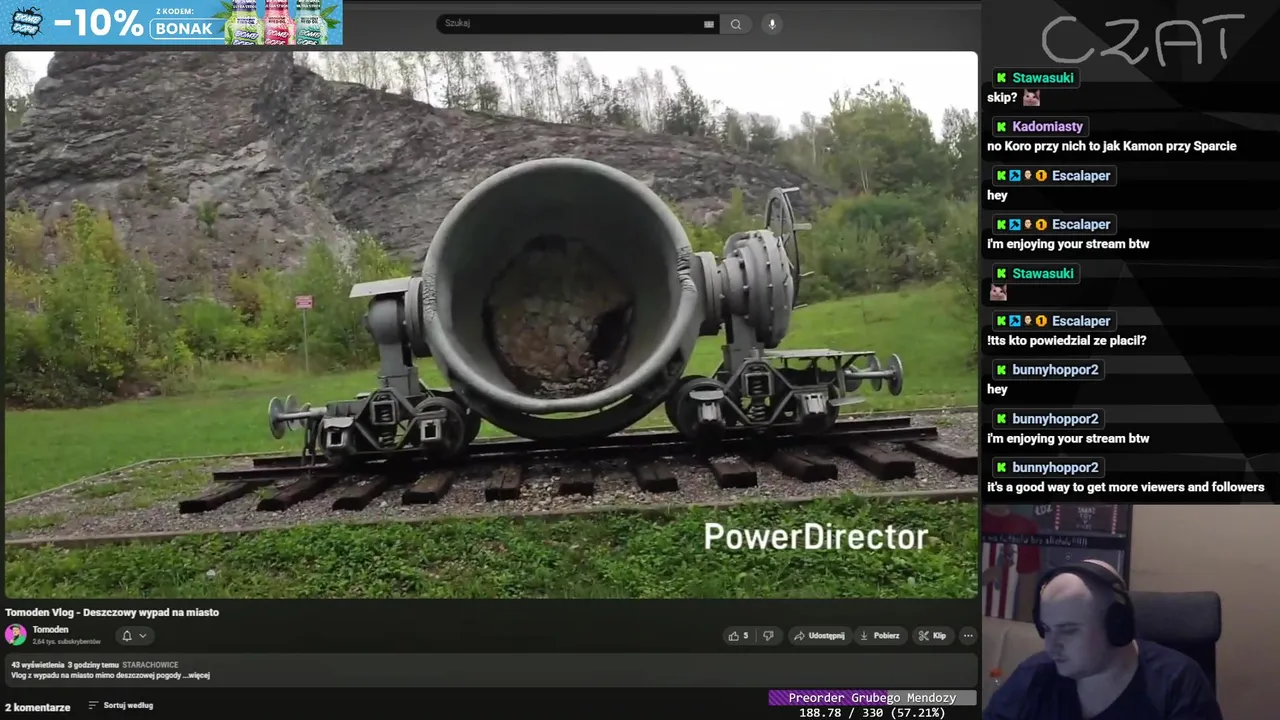Like the video with thumbs up
1280x720 pixels.
tap(739, 636)
